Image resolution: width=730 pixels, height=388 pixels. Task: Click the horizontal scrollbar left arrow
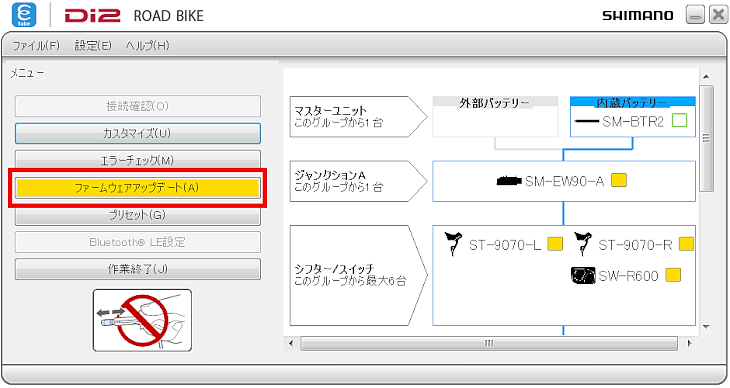pyautogui.click(x=291, y=344)
